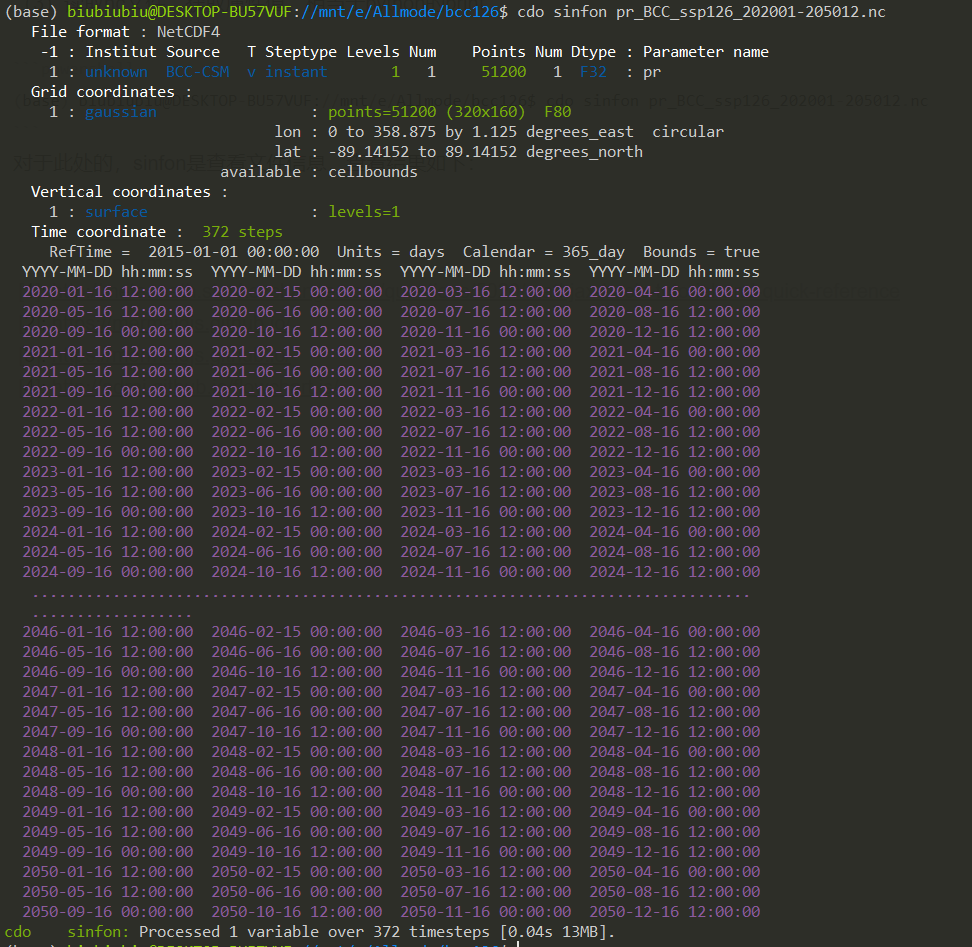972x947 pixels.
Task: Click the 'File format :' label
Action: (x=89, y=32)
